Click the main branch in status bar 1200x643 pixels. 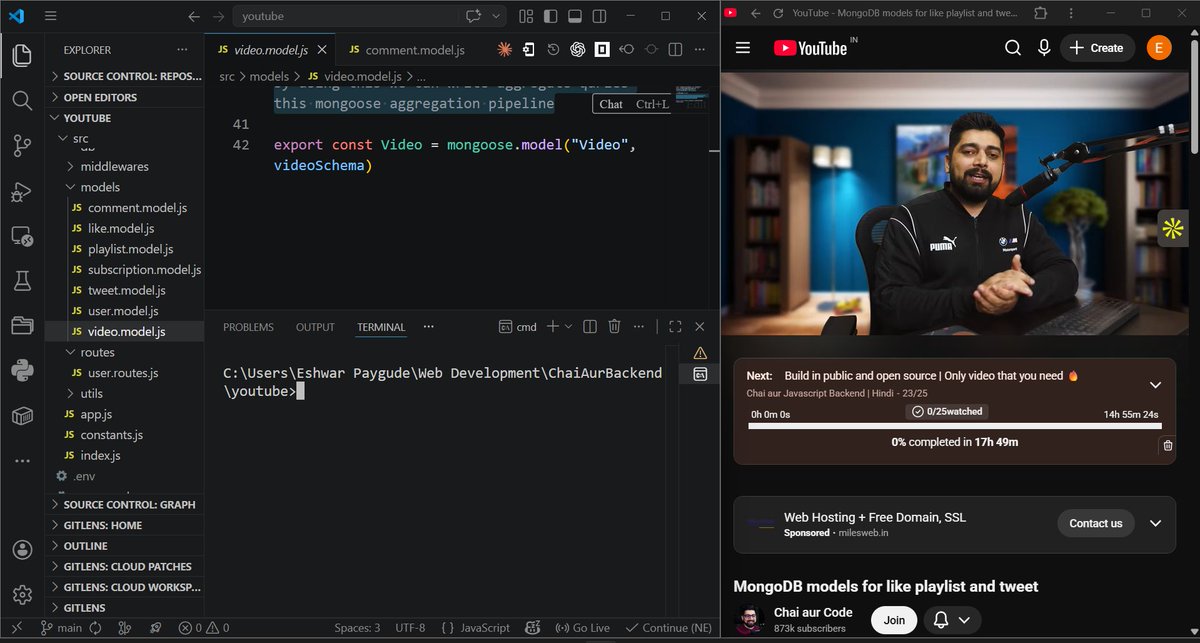(x=61, y=628)
